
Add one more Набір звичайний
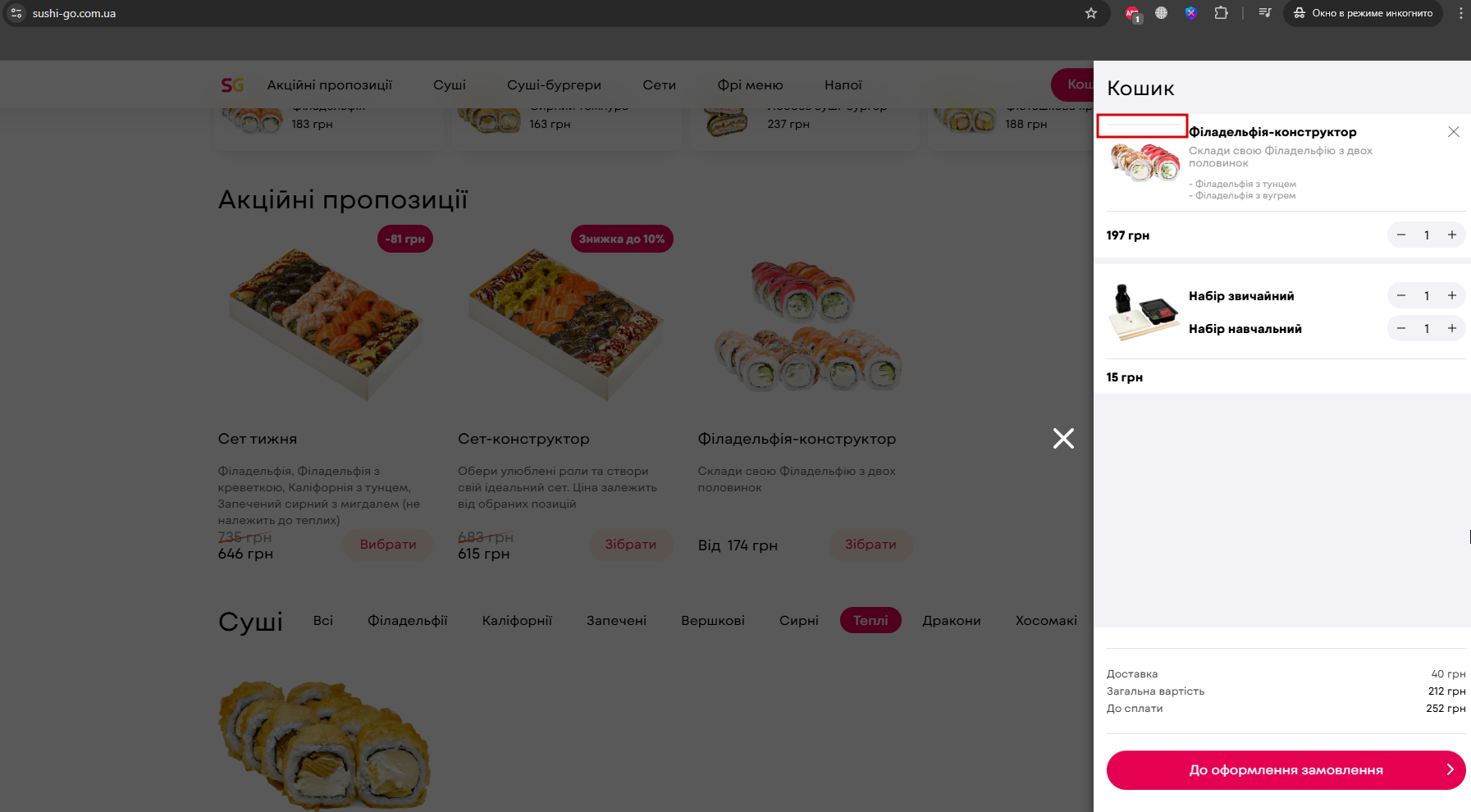click(x=1451, y=296)
